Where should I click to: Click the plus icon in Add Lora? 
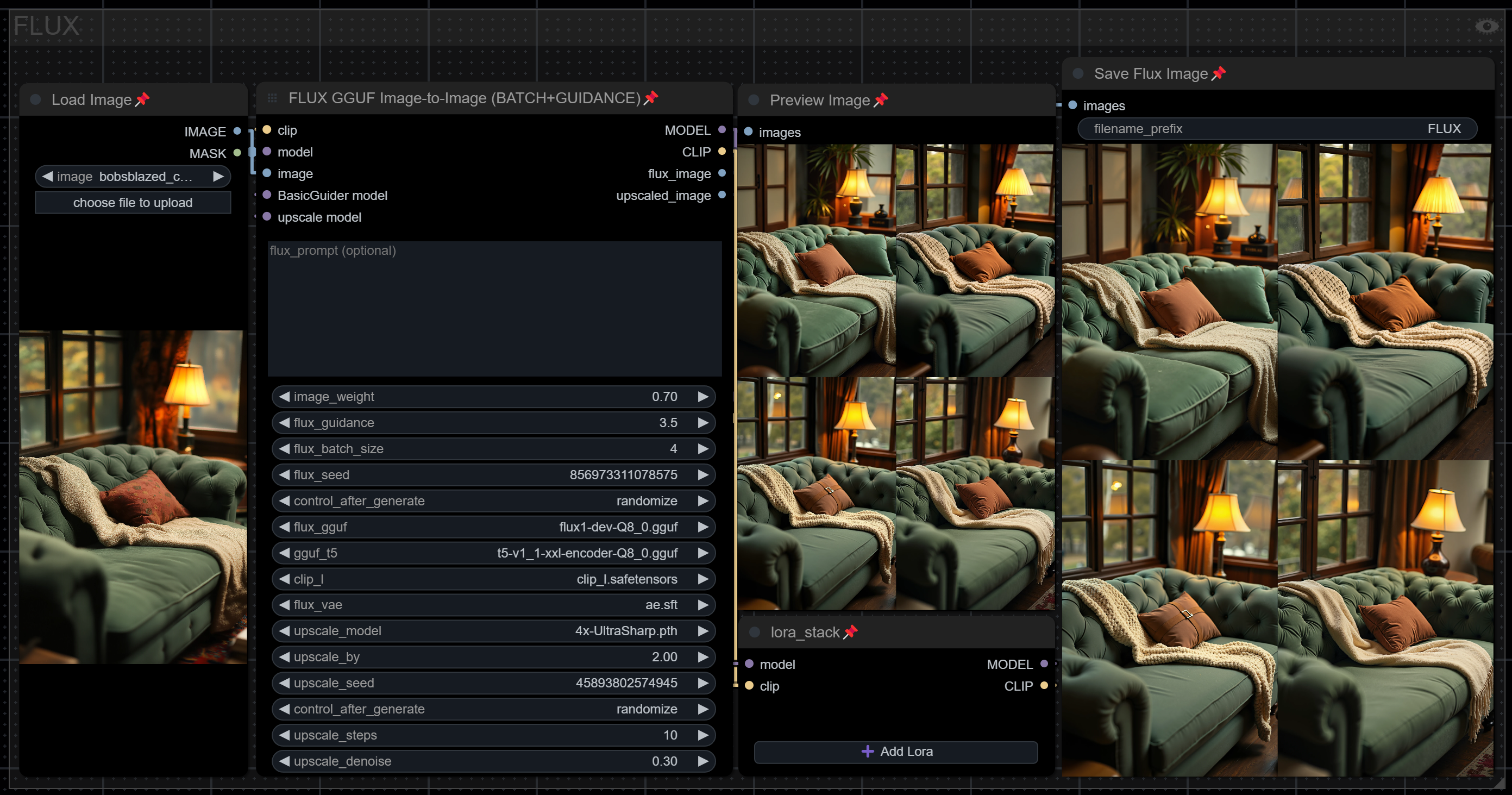click(867, 752)
